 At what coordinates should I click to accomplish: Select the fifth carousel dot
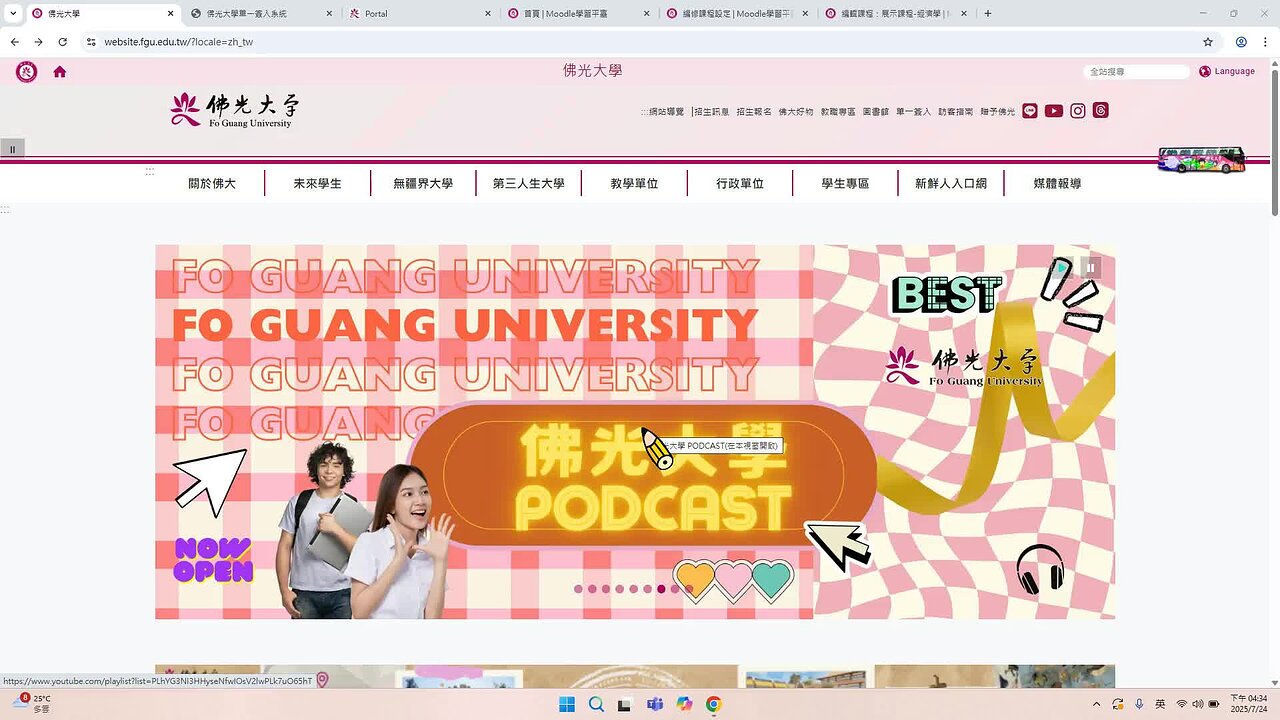pyautogui.click(x=634, y=589)
